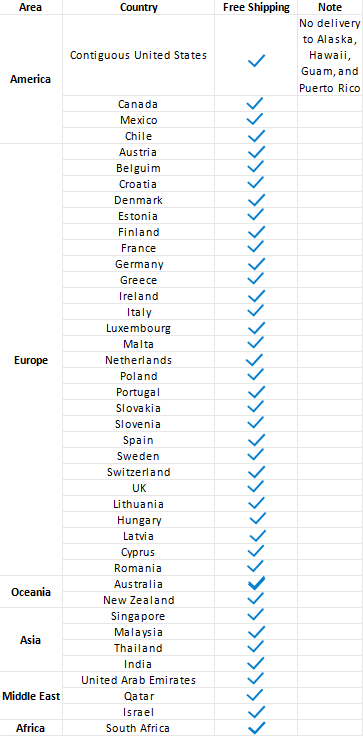The height and width of the screenshot is (736, 363).
Task: Click the bold checkmark beside Australia
Action: [x=256, y=584]
